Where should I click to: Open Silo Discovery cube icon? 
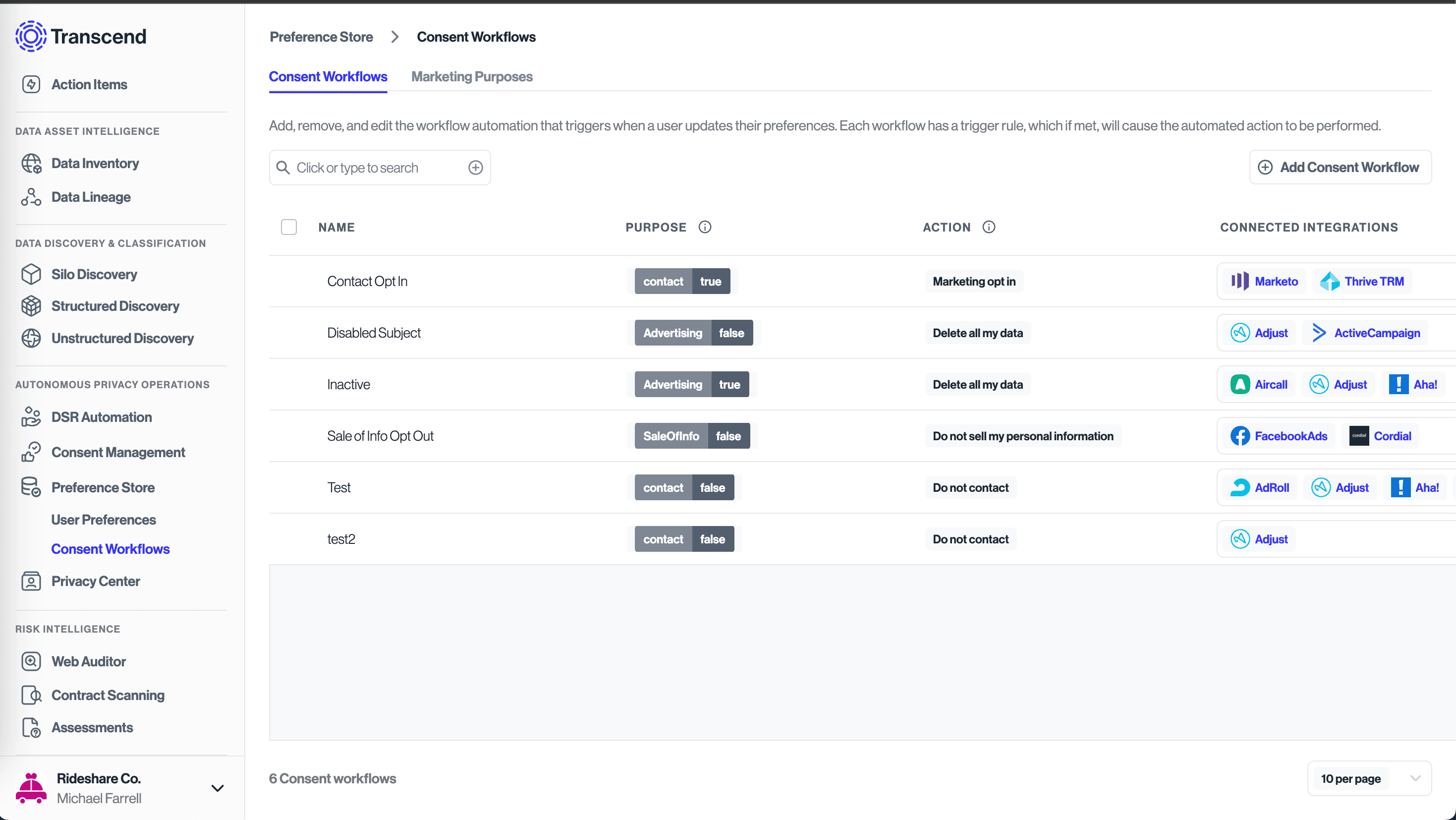tap(31, 274)
